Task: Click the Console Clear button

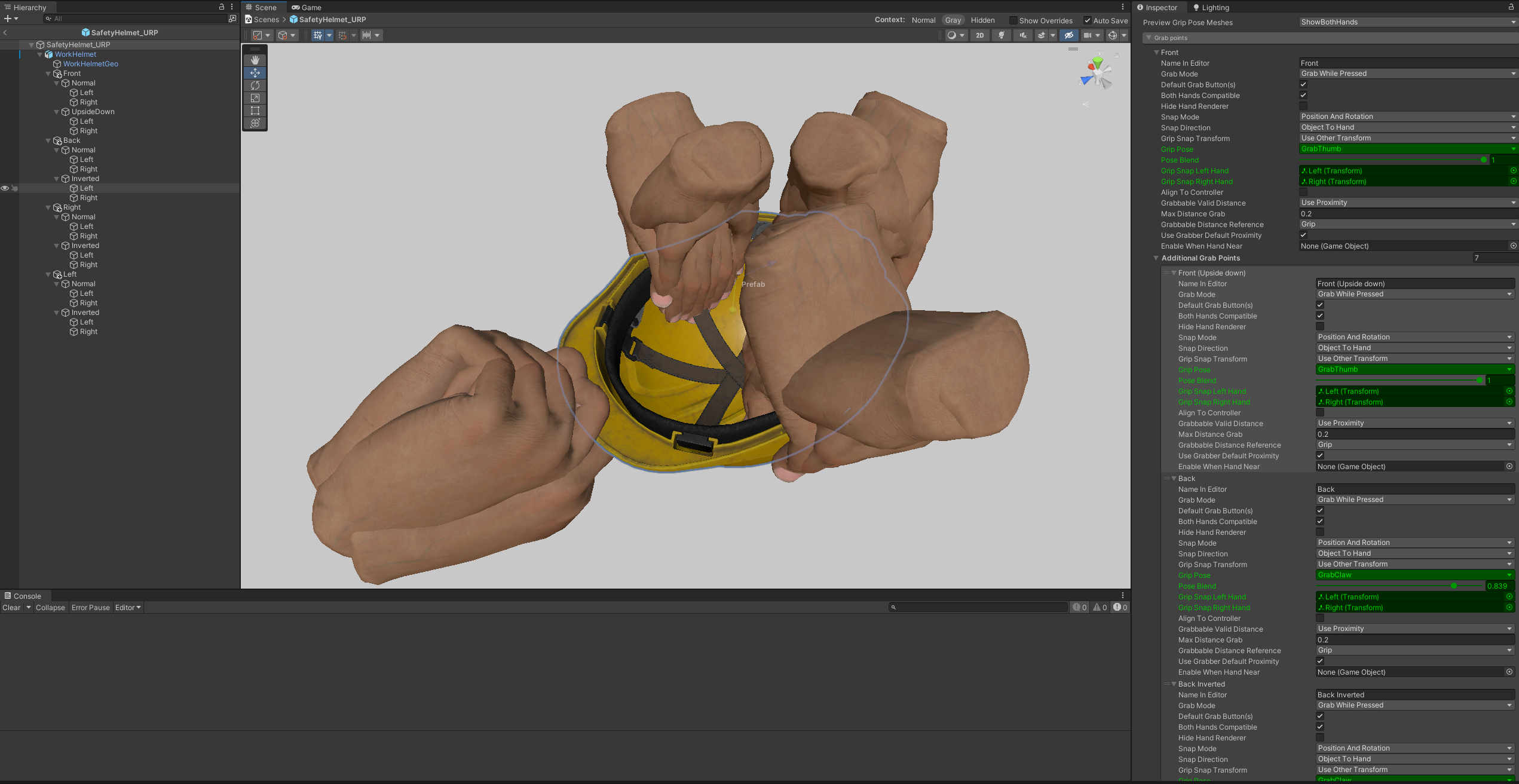Action: tap(11, 608)
